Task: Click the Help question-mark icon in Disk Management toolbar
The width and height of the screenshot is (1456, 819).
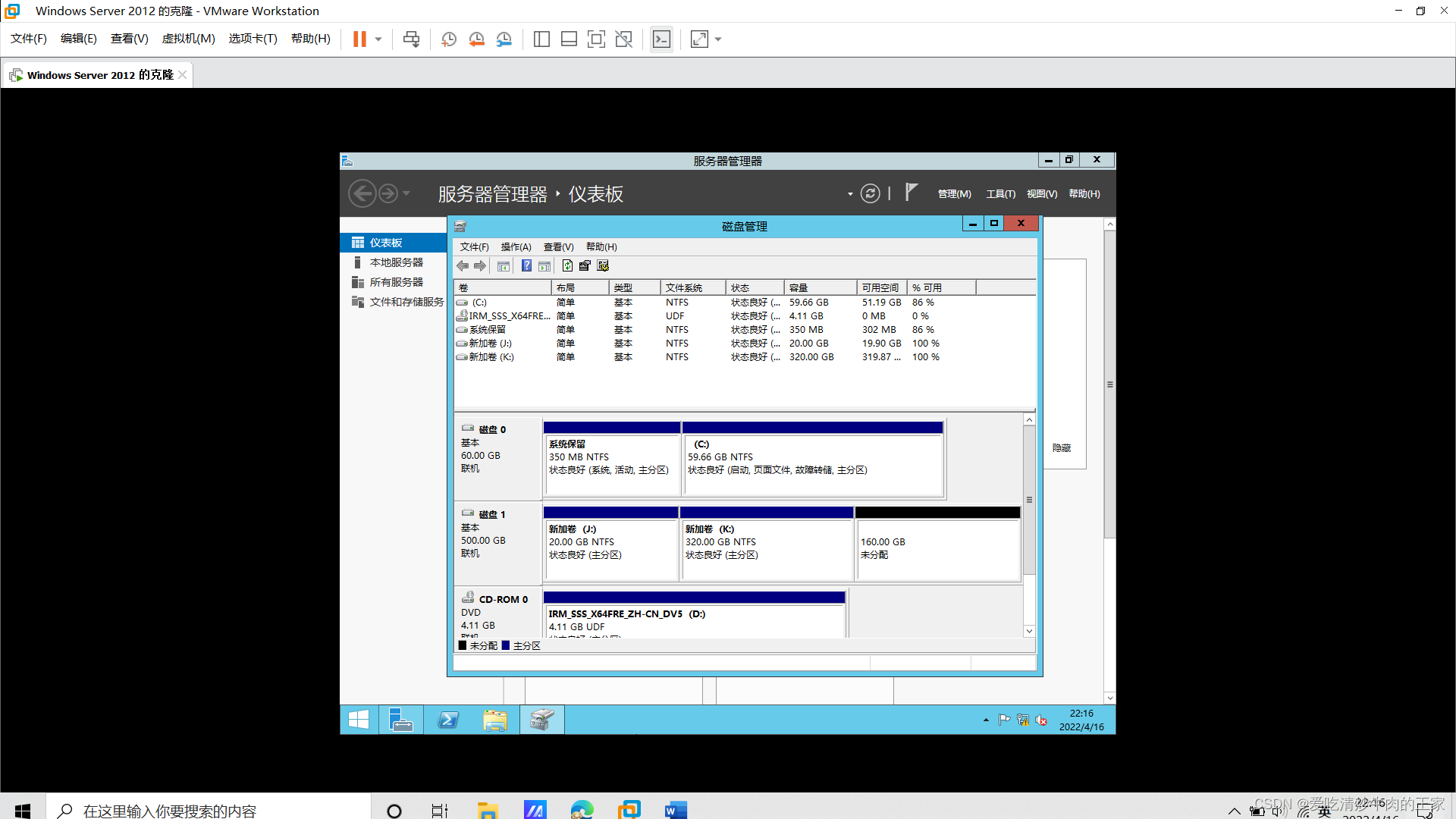Action: [526, 266]
